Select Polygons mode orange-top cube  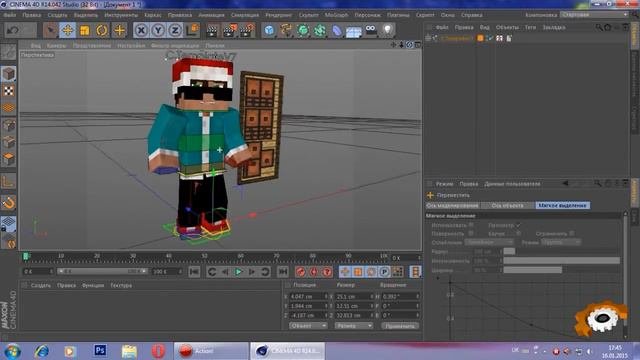[9, 159]
